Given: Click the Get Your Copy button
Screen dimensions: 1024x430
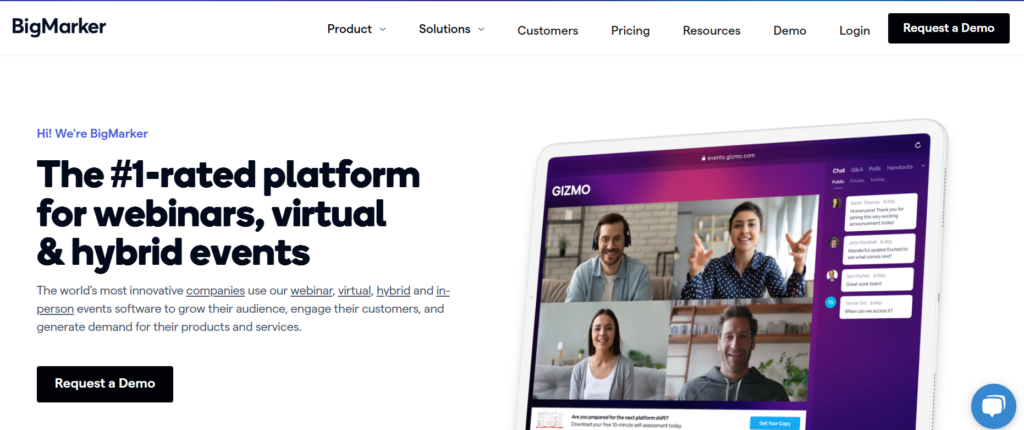Looking at the screenshot, I should (777, 423).
